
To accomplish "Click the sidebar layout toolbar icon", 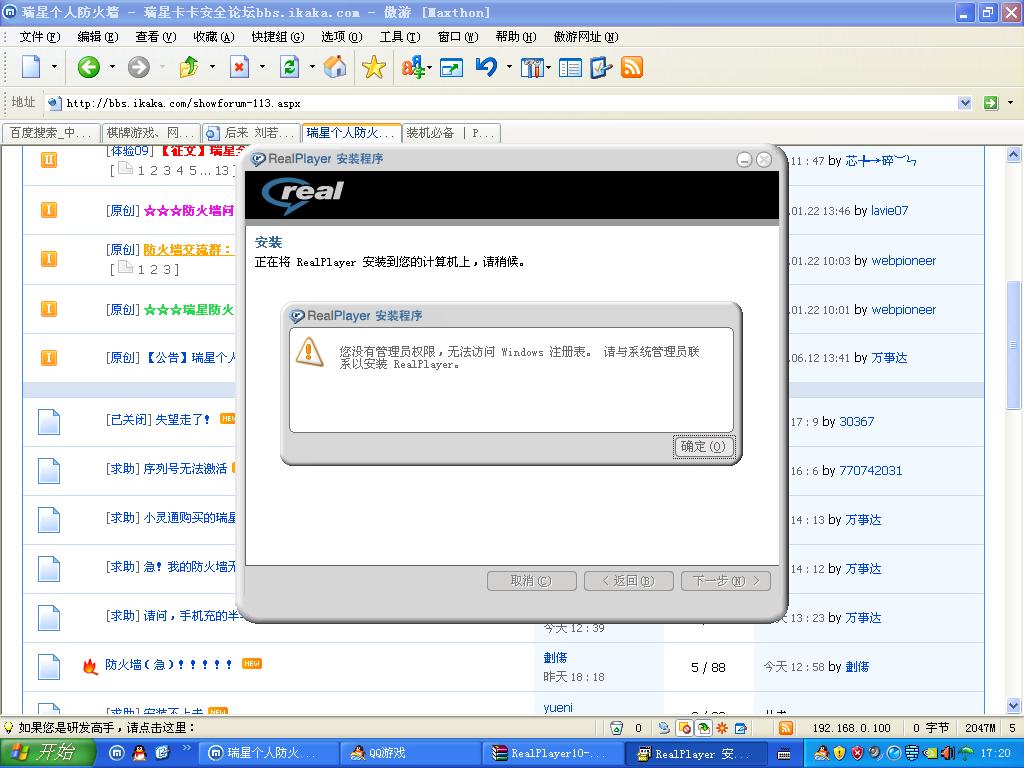I will point(570,67).
